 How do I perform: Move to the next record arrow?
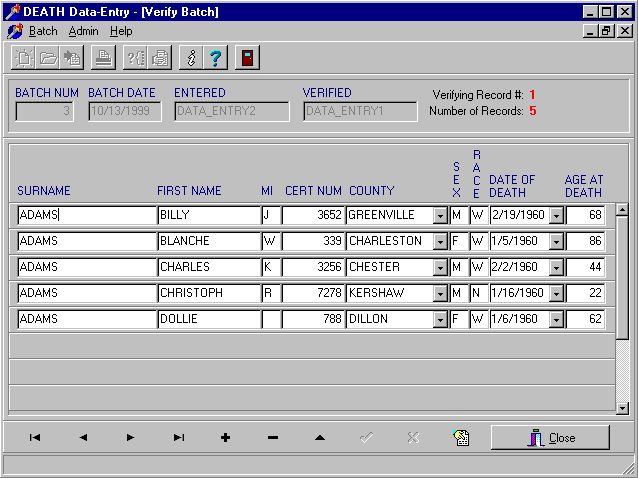coord(131,438)
